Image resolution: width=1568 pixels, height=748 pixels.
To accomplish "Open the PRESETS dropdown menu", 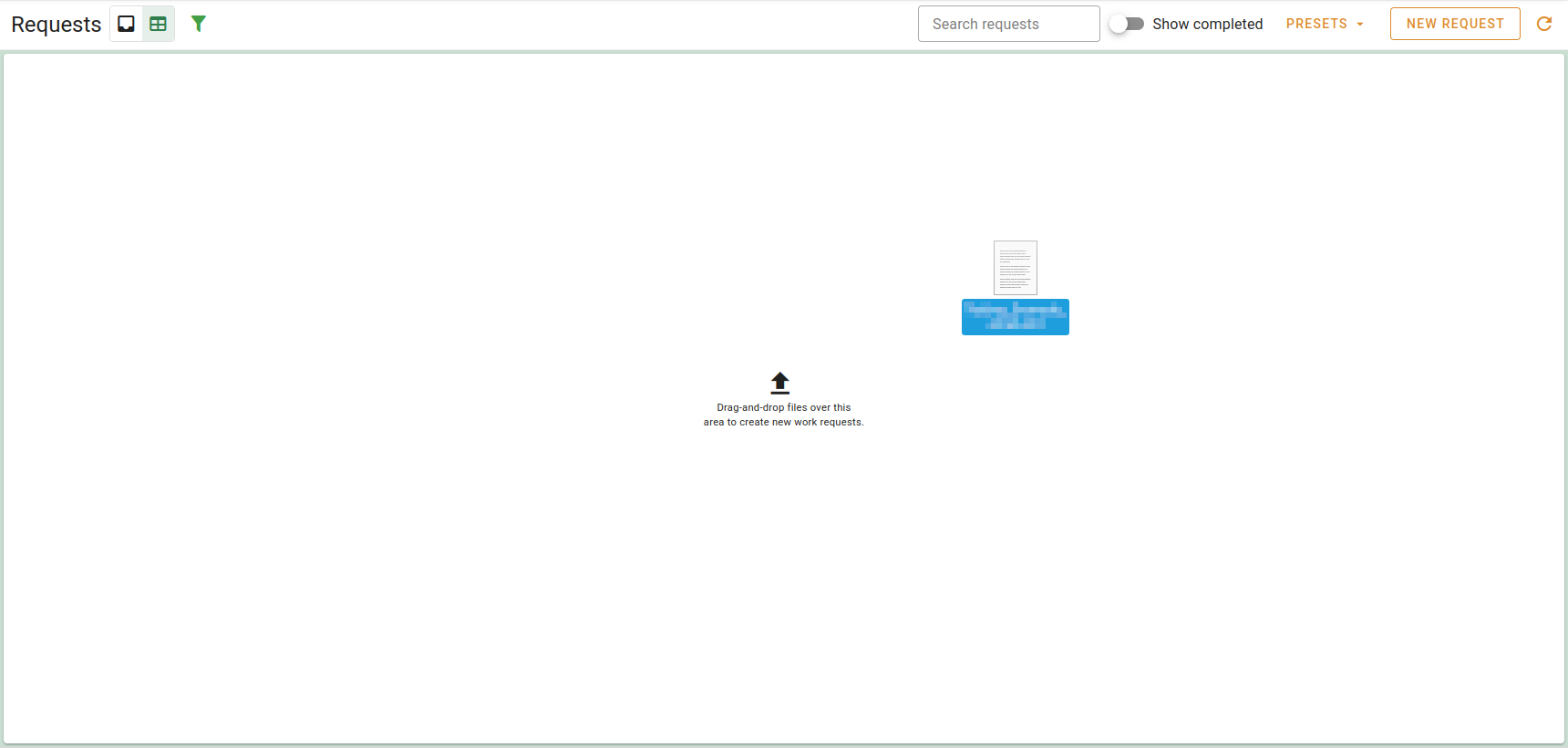I will click(x=1324, y=24).
